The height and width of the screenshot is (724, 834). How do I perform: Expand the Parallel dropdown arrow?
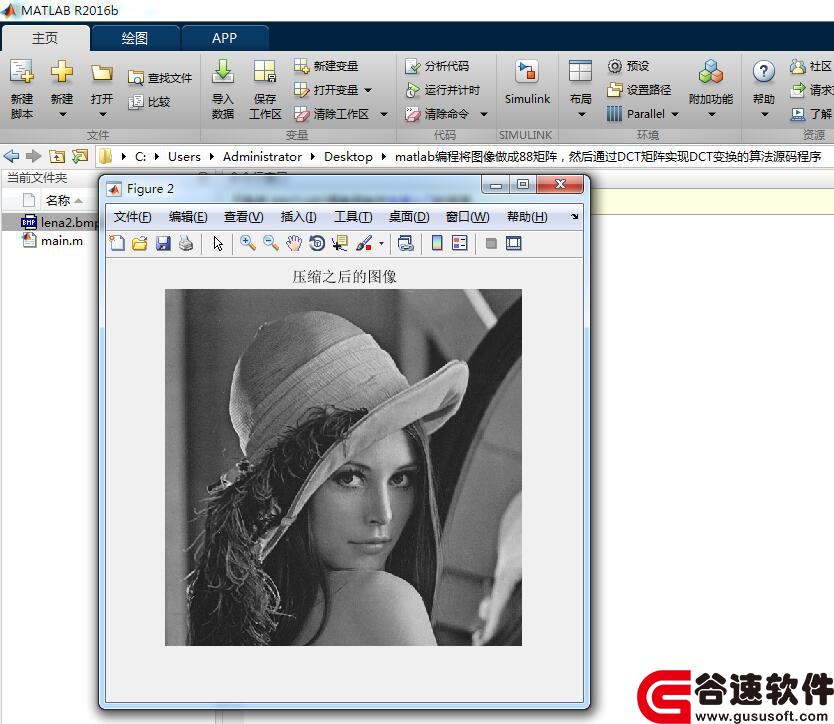674,114
